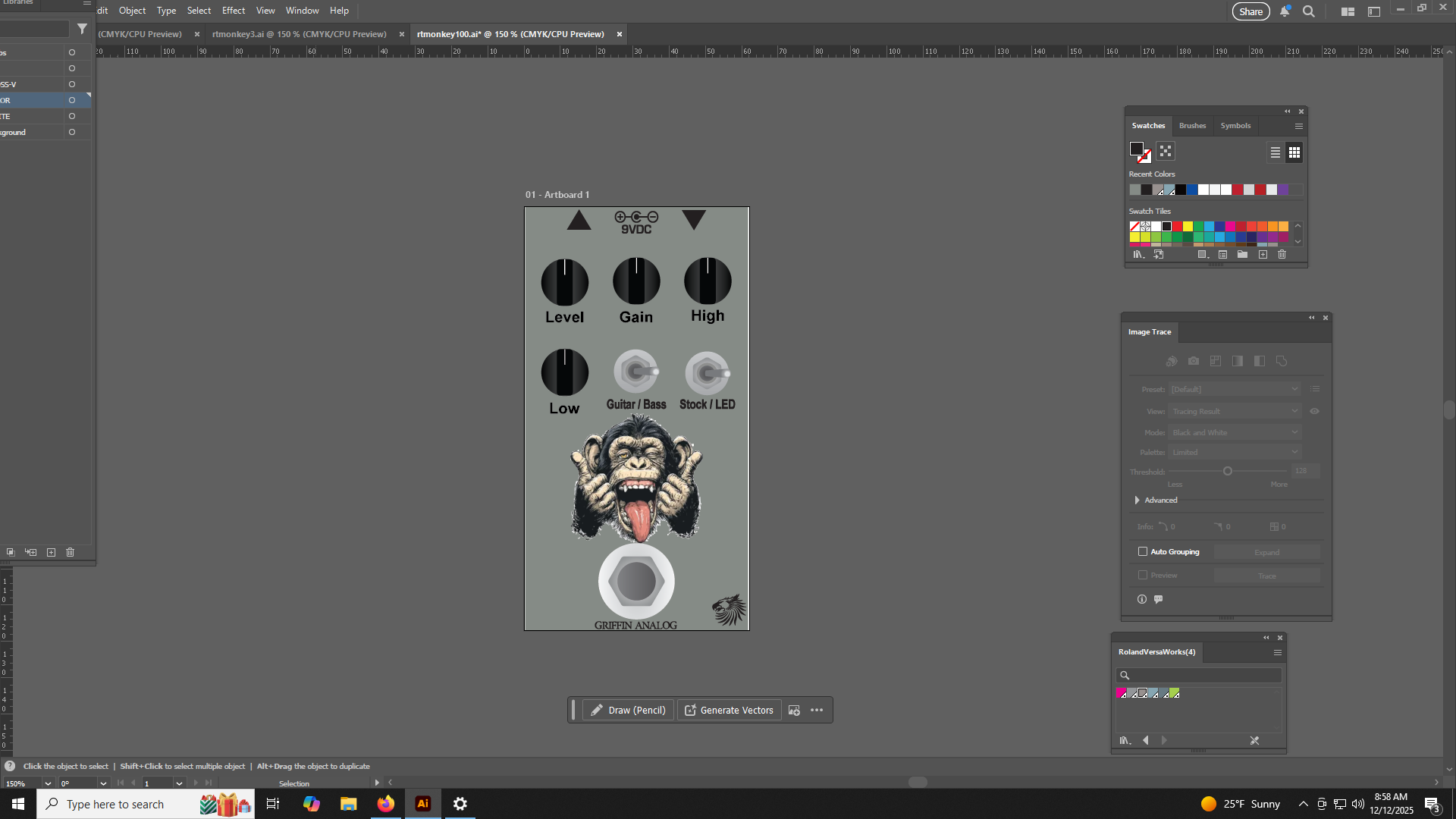The height and width of the screenshot is (819, 1456).
Task: Toggle visibility circle for OR layer
Action: [x=72, y=100]
